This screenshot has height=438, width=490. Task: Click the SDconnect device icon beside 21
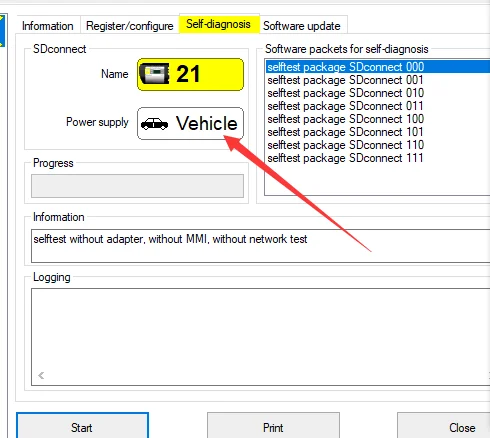[x=154, y=74]
